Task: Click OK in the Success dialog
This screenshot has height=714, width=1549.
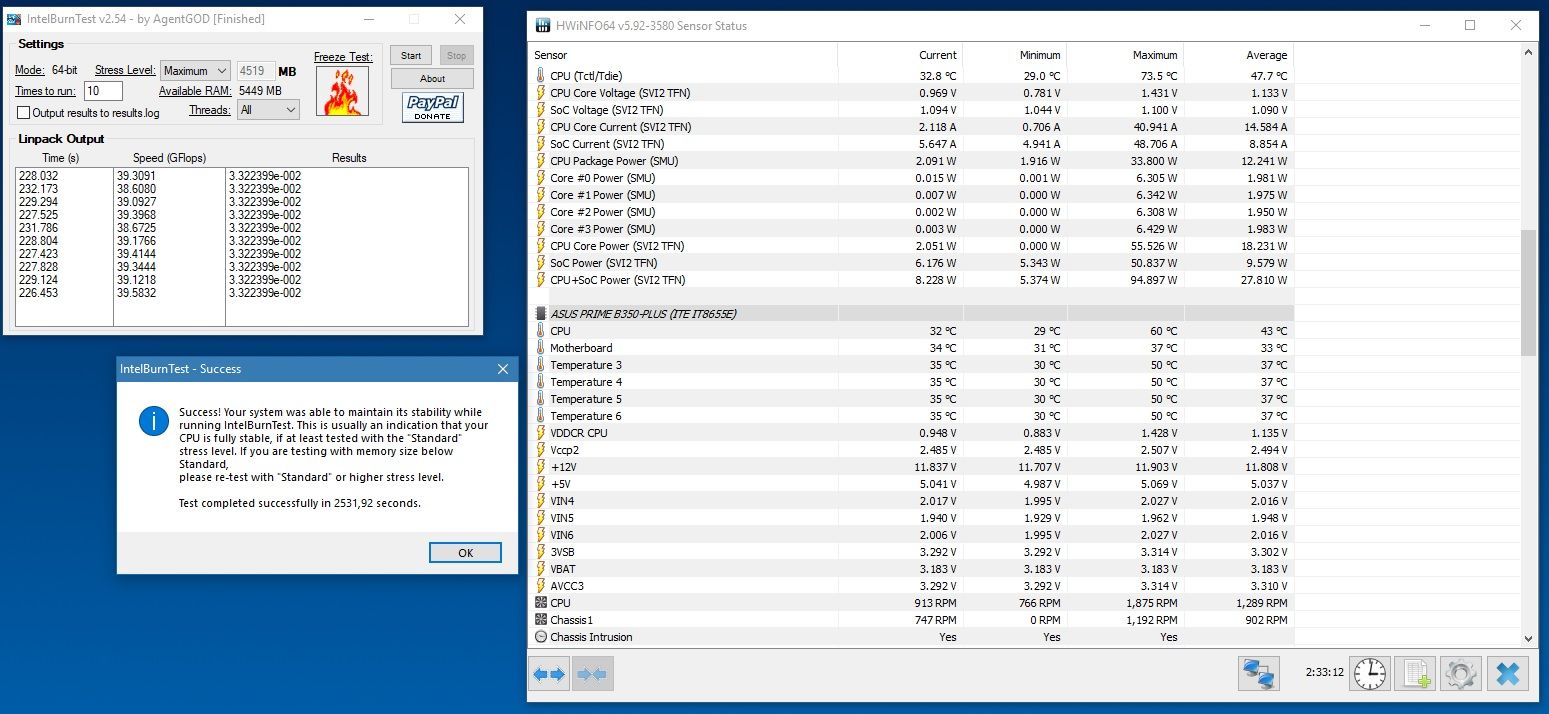Action: (x=465, y=553)
